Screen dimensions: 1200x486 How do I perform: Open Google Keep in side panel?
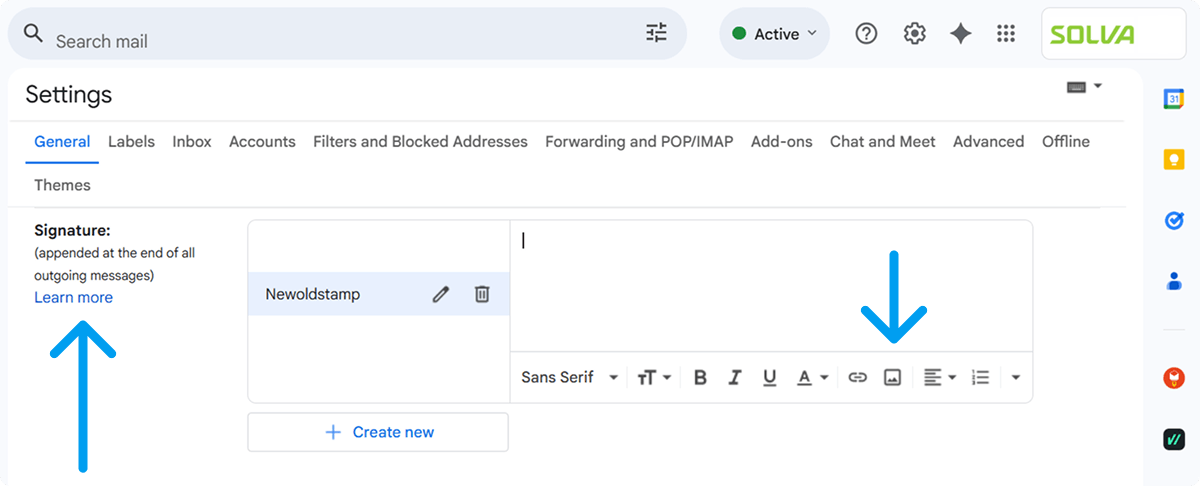(1174, 159)
